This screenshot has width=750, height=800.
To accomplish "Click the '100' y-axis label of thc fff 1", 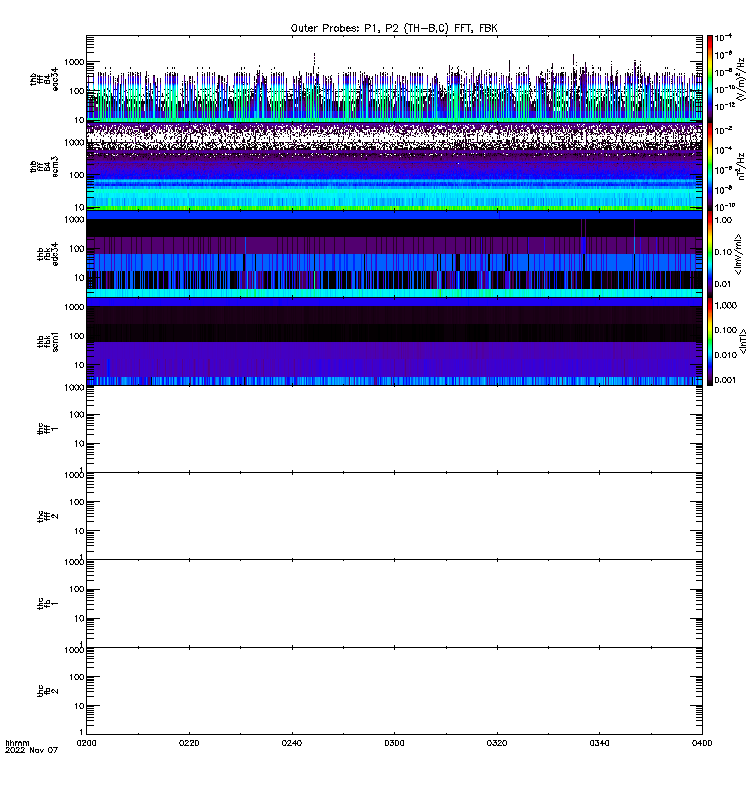I will (77, 415).
